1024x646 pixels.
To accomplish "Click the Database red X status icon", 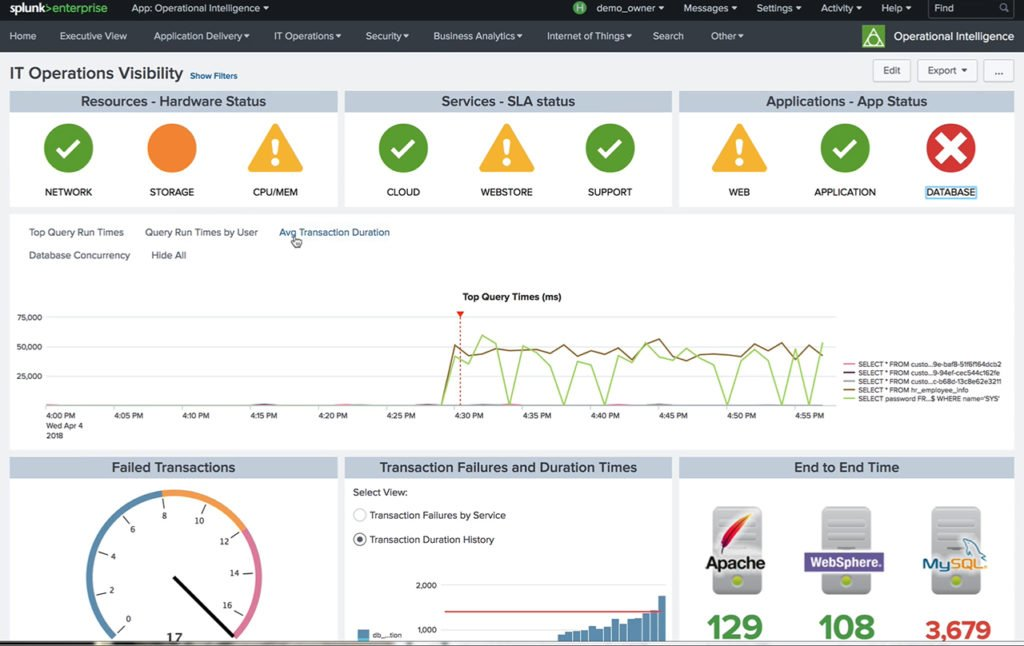I will [951, 148].
